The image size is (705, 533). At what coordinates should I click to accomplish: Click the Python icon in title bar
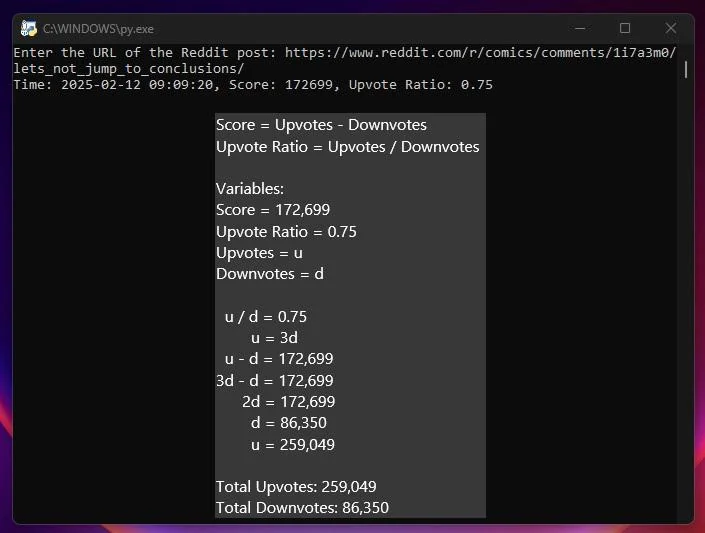29,28
